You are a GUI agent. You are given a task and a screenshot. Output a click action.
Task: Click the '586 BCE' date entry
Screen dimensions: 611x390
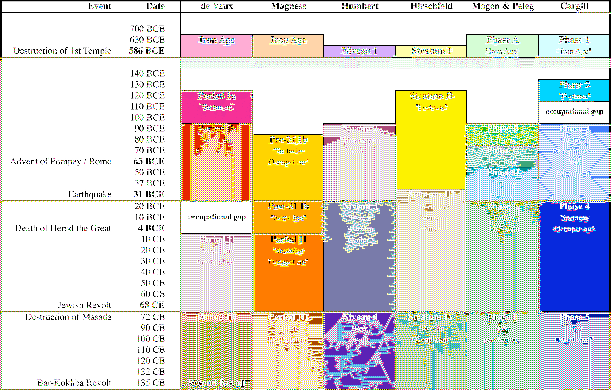pyautogui.click(x=148, y=51)
